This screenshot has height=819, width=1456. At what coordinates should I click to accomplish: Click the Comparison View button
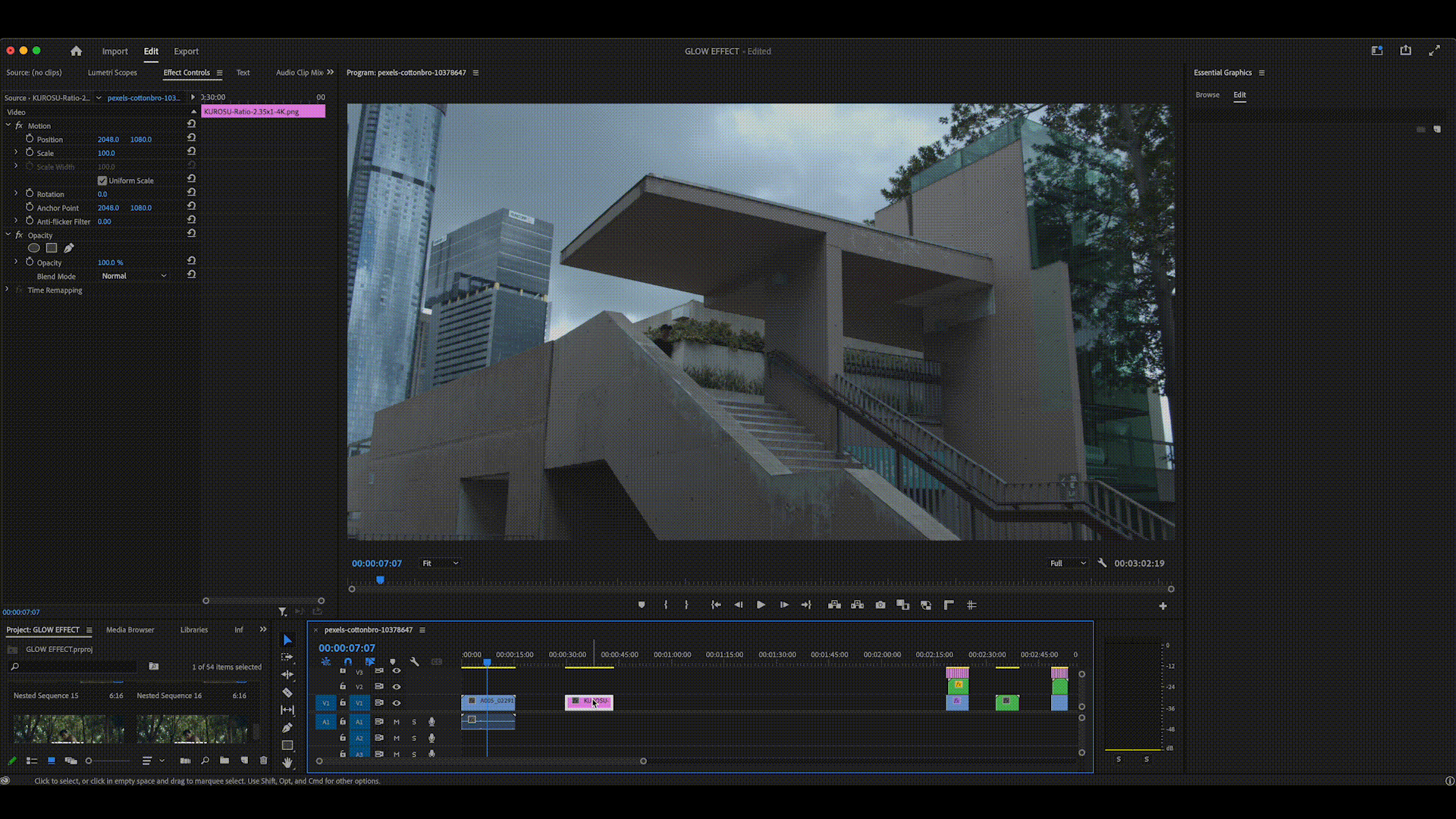903,605
